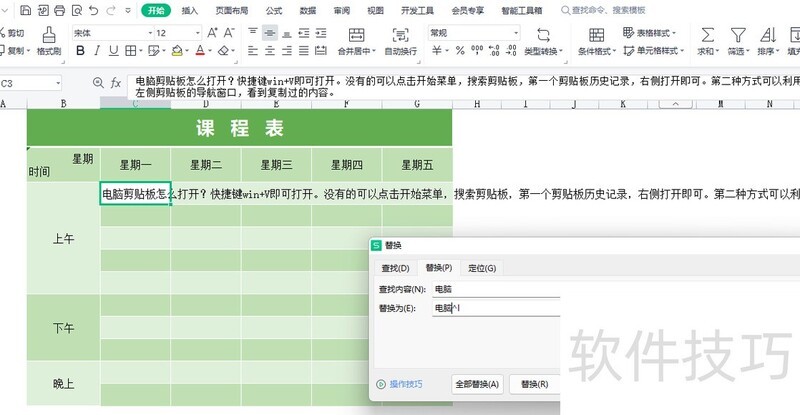Decrease decimal places
The image size is (800, 415).
[x=511, y=50]
